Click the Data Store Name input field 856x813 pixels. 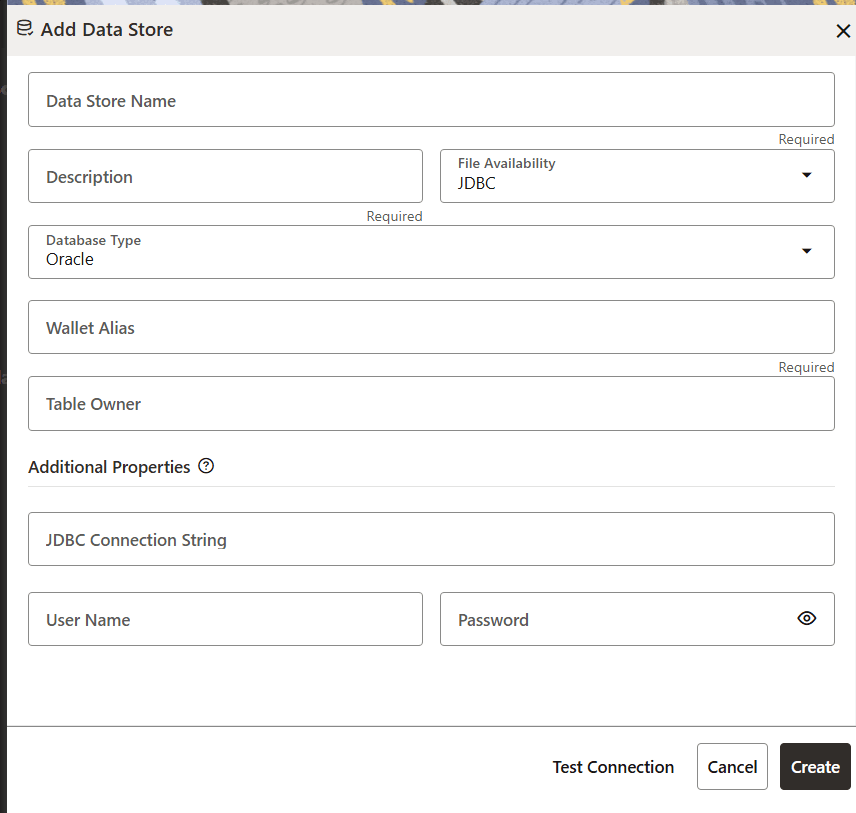431,99
